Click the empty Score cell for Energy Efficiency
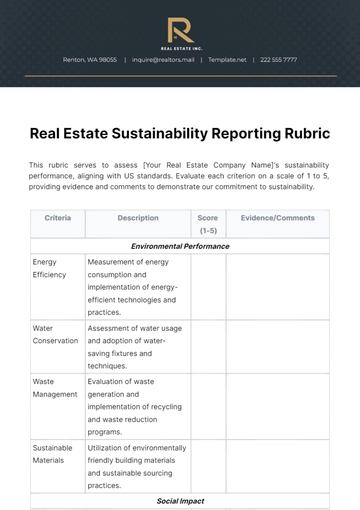 208,287
